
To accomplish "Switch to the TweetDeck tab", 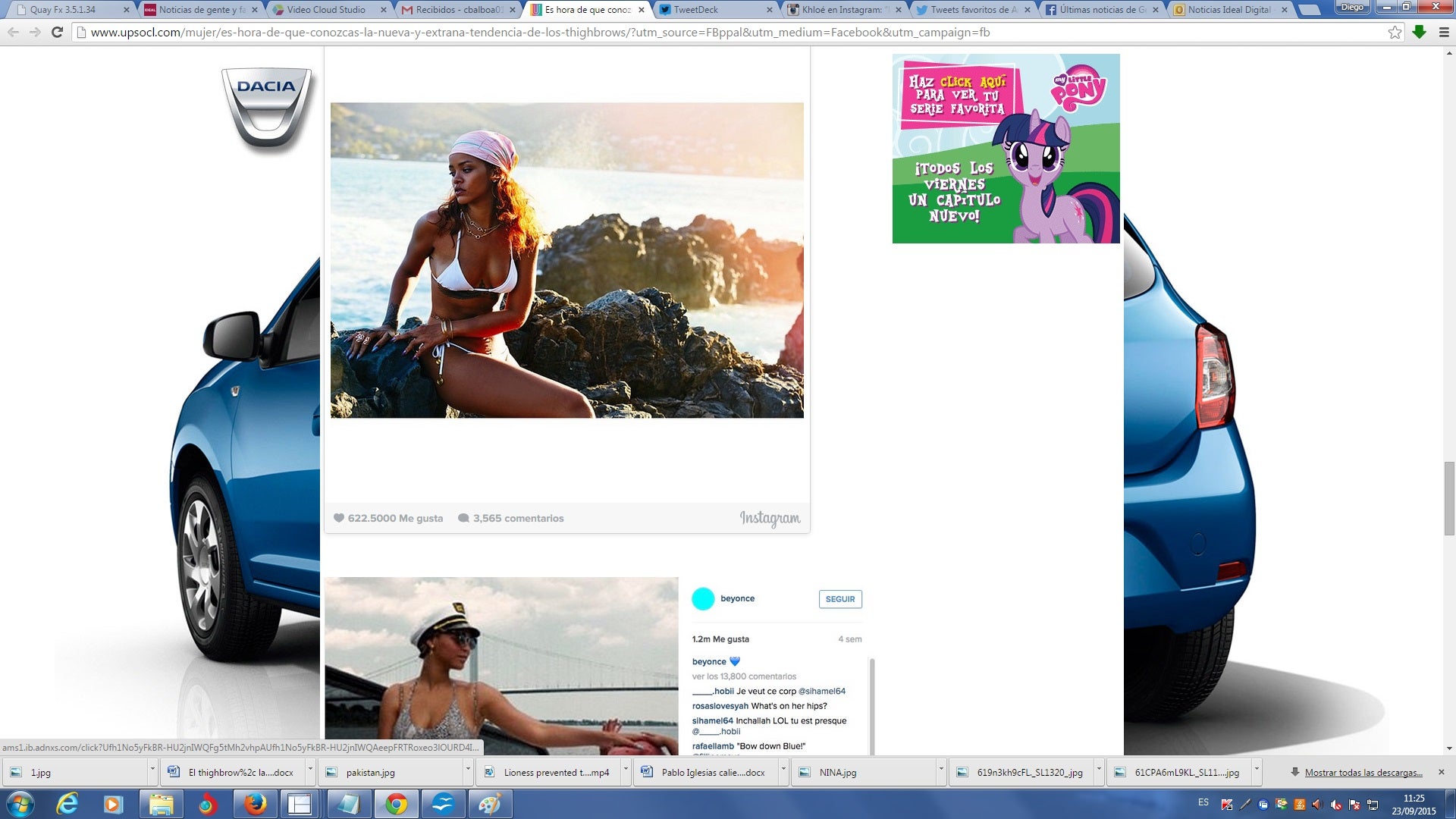I will pyautogui.click(x=695, y=10).
